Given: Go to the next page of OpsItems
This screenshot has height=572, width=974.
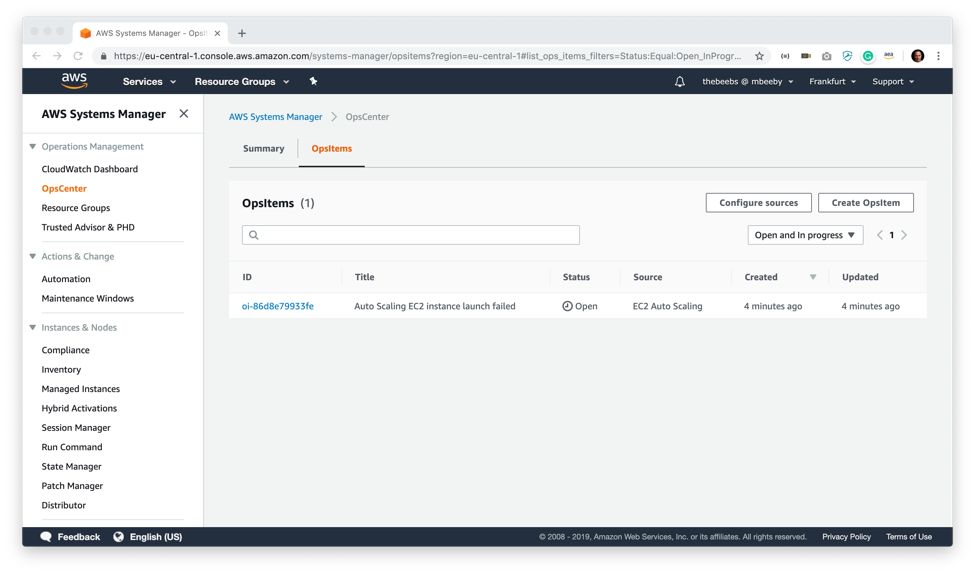Looking at the screenshot, I should [x=904, y=235].
